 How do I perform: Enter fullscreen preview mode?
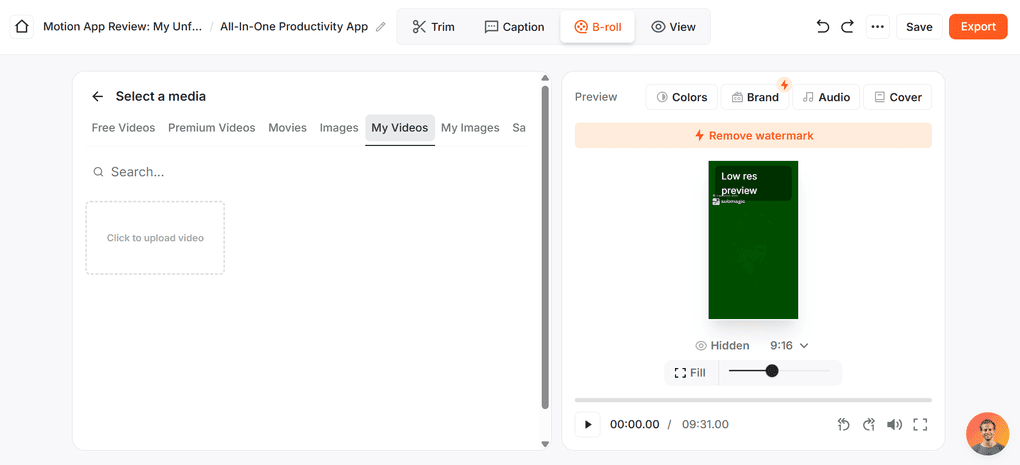click(920, 425)
